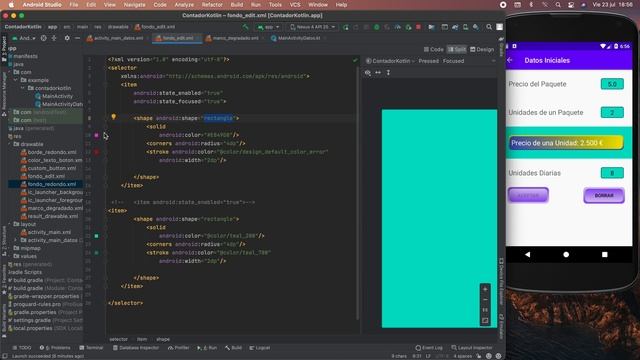Click the BORRAR button in emulator
Viewport: 640px width, 360px height.
point(604,196)
